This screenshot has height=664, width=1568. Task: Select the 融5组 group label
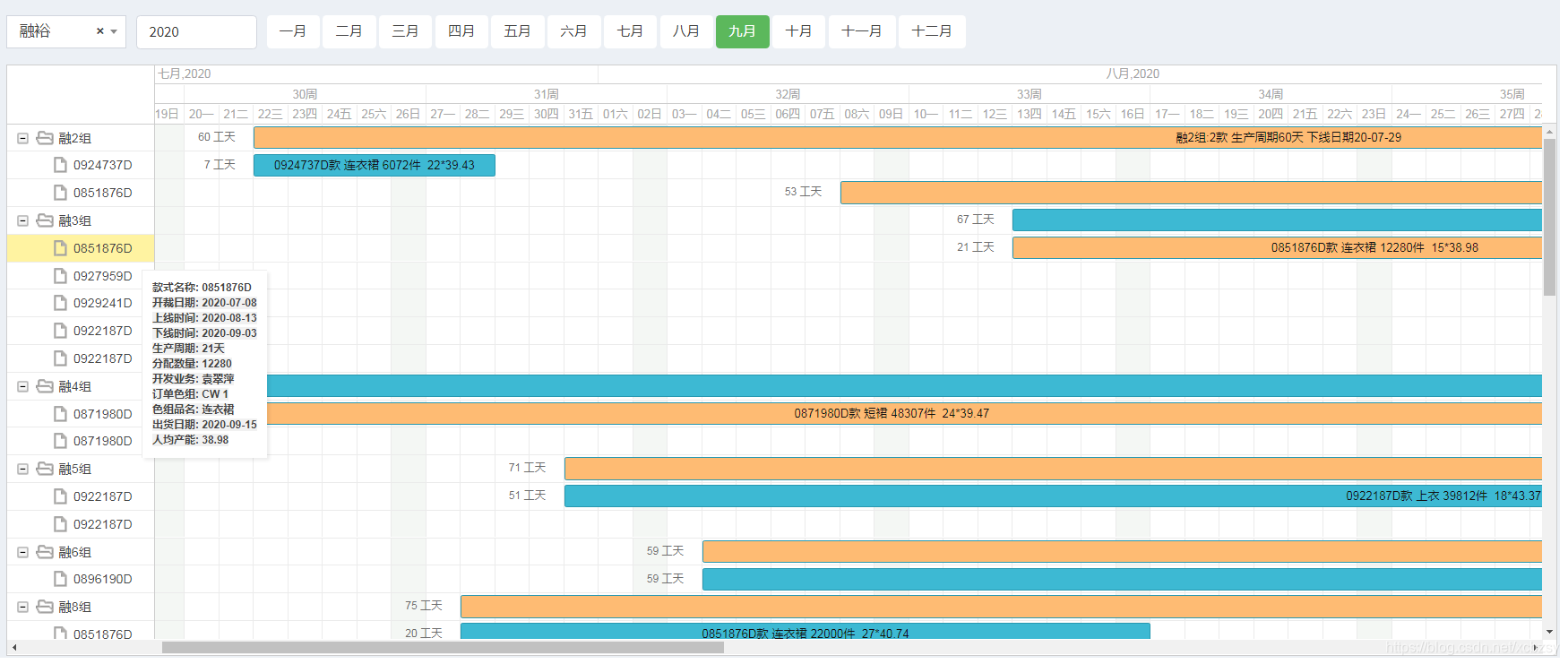pos(75,469)
